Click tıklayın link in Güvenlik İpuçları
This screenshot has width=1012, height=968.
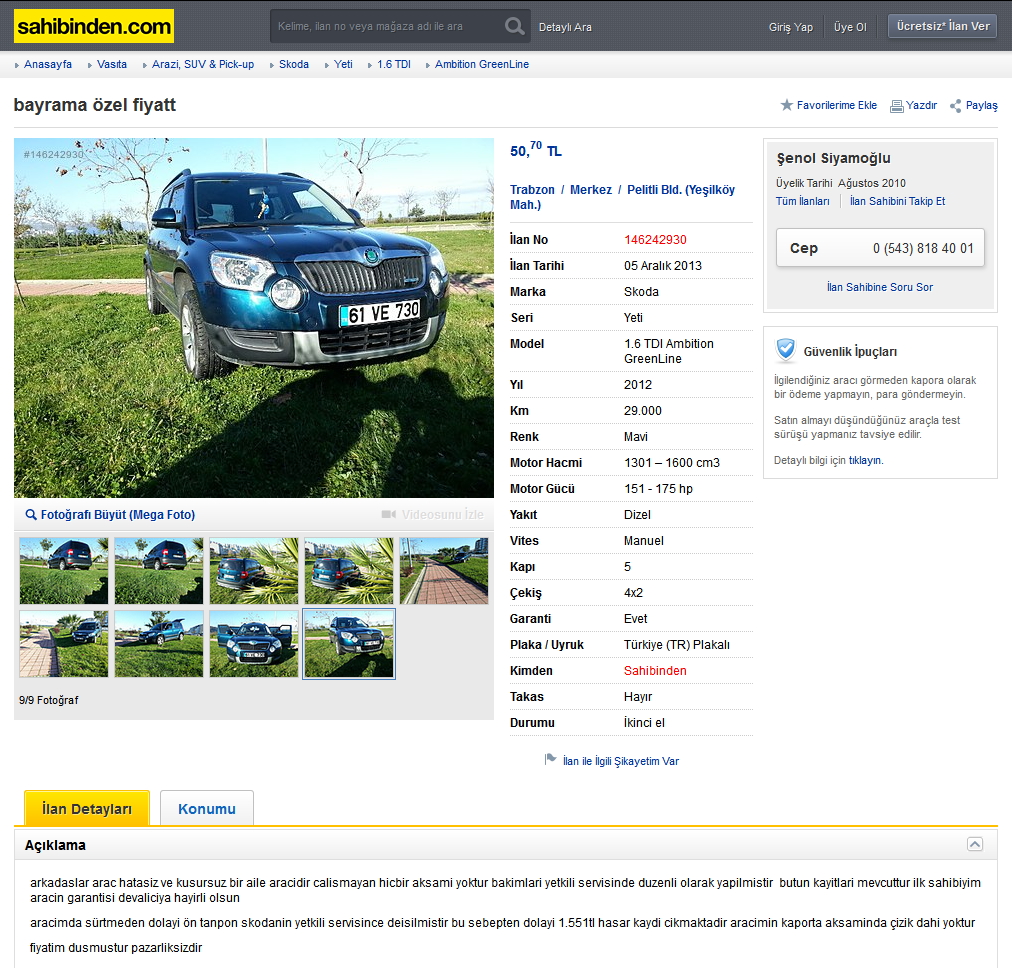(865, 461)
